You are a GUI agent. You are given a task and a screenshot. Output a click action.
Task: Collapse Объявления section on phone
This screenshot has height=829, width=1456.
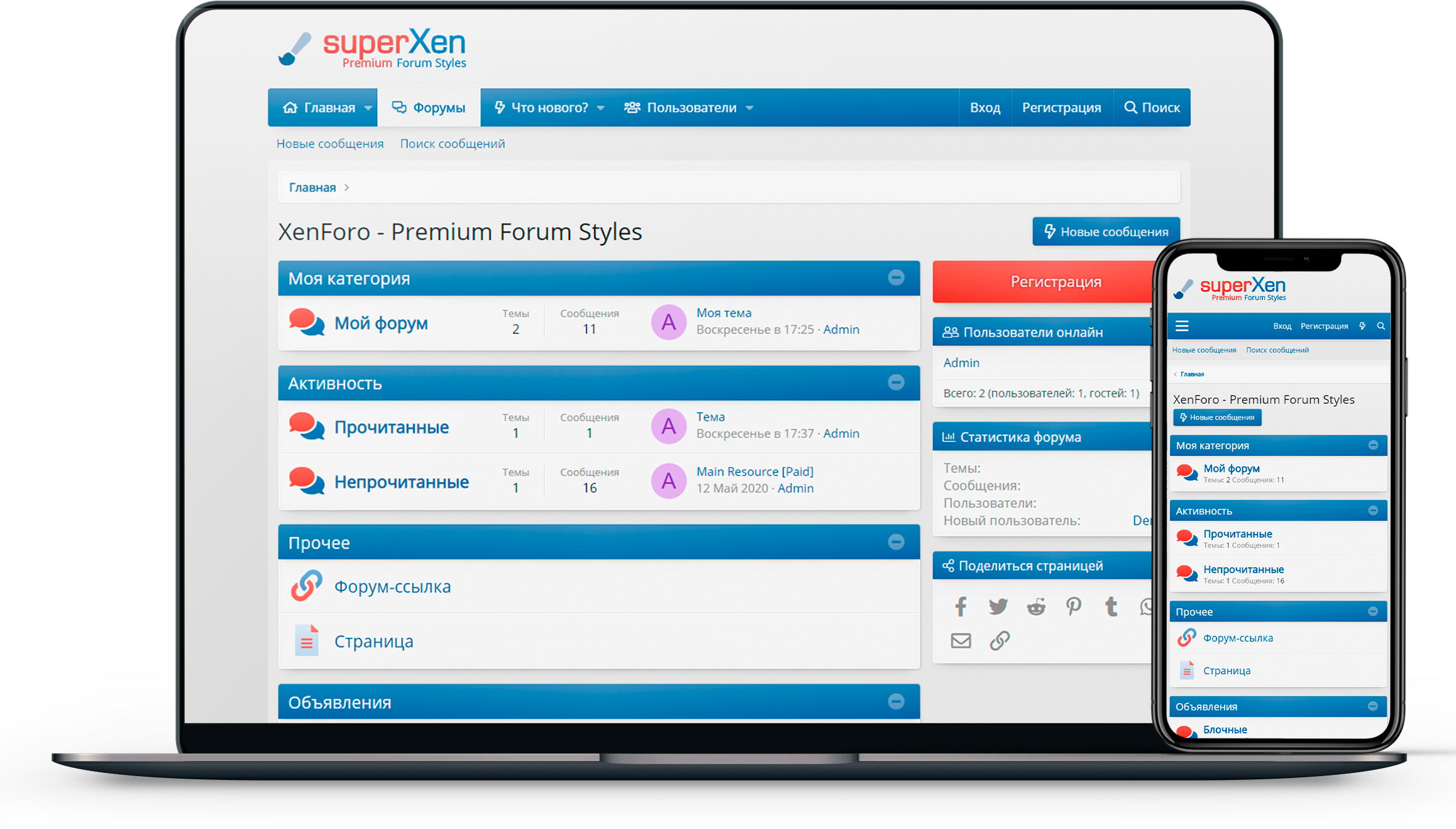tap(1373, 706)
